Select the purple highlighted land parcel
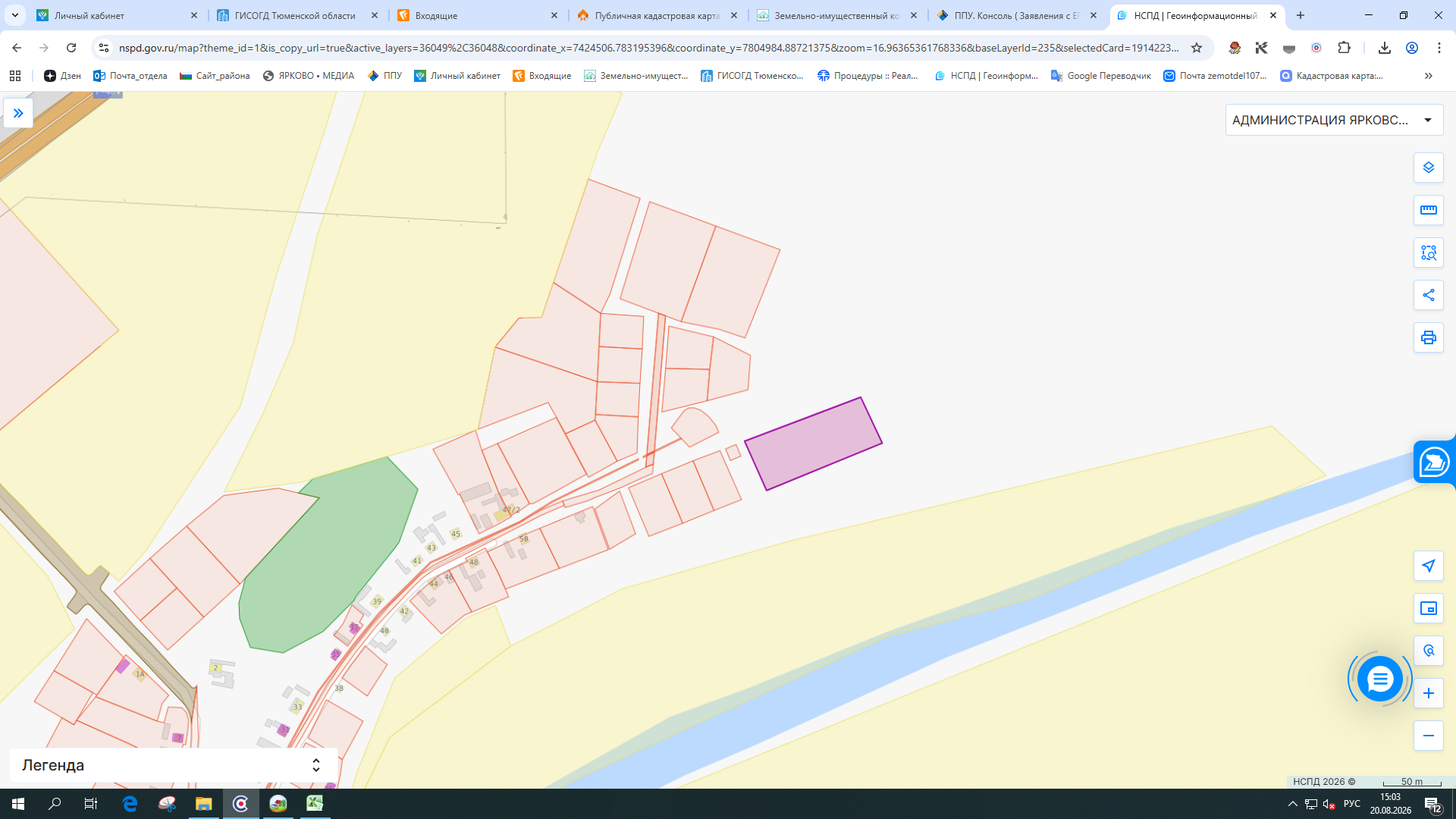Image resolution: width=1456 pixels, height=819 pixels. pos(813,444)
